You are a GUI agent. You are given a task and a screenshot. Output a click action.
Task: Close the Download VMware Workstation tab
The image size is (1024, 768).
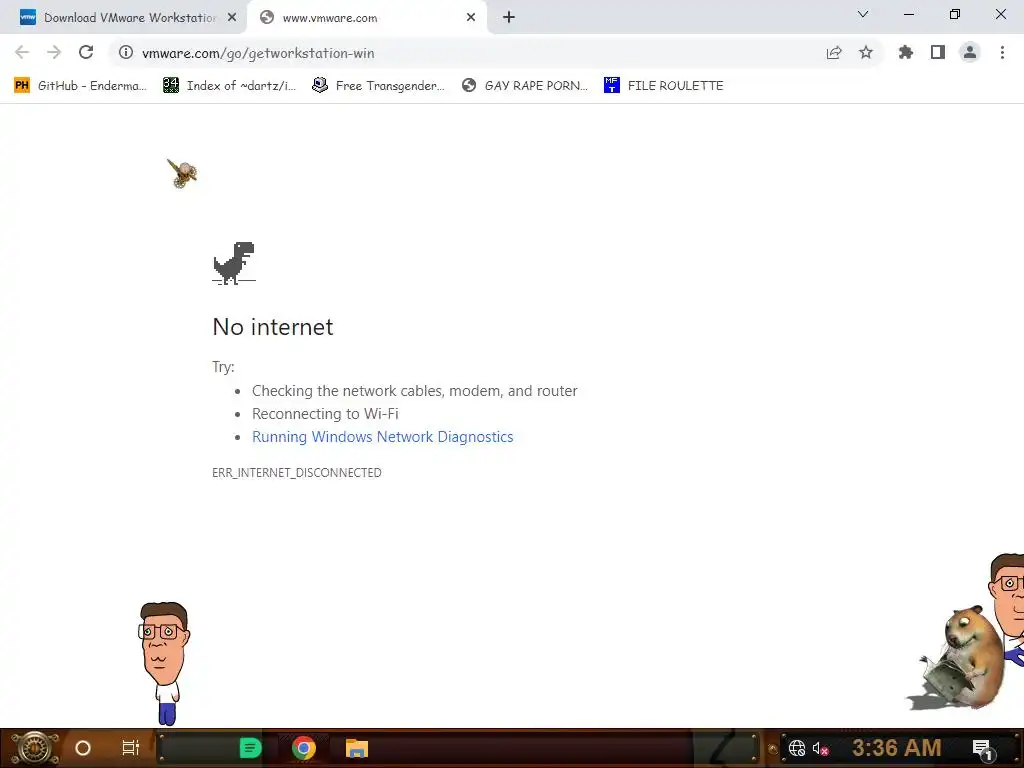(232, 18)
